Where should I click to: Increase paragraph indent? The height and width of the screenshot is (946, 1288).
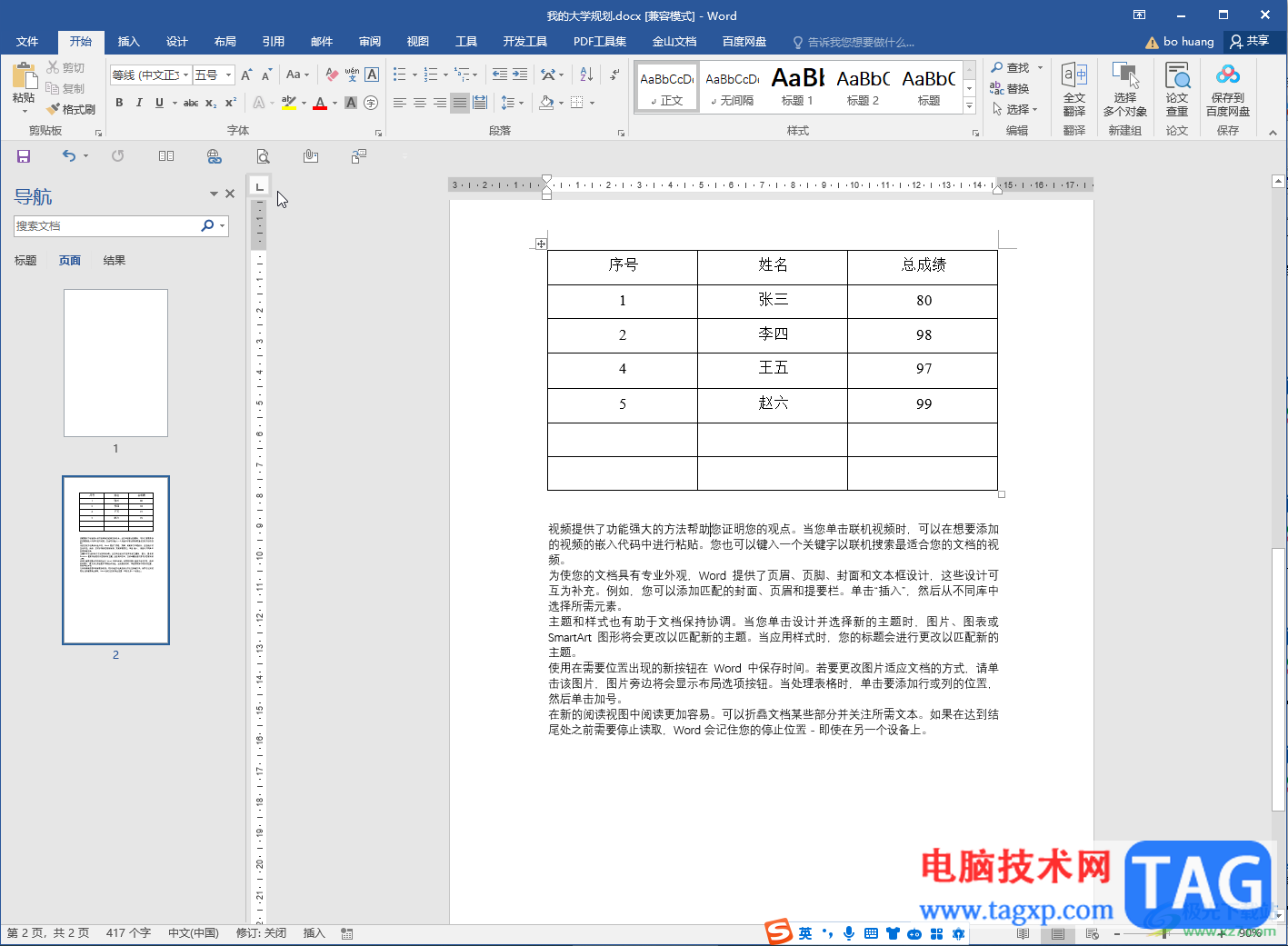tap(520, 75)
